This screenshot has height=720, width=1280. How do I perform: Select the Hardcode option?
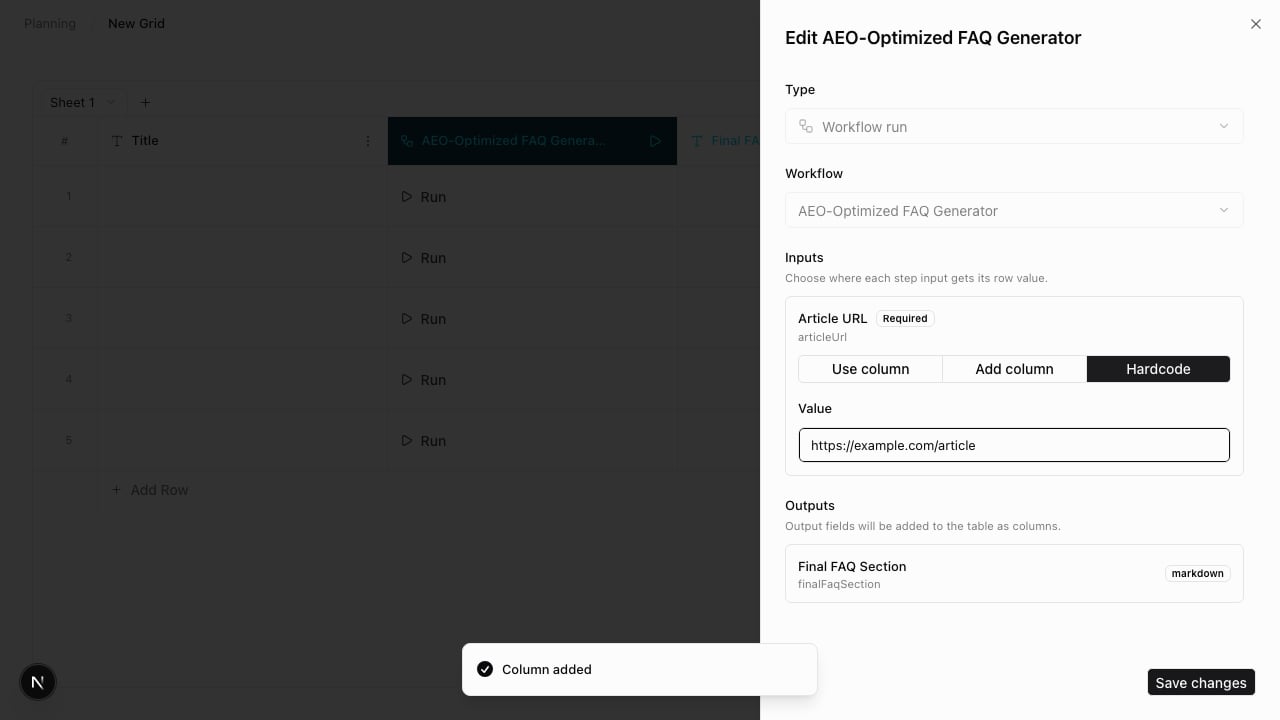click(x=1158, y=369)
